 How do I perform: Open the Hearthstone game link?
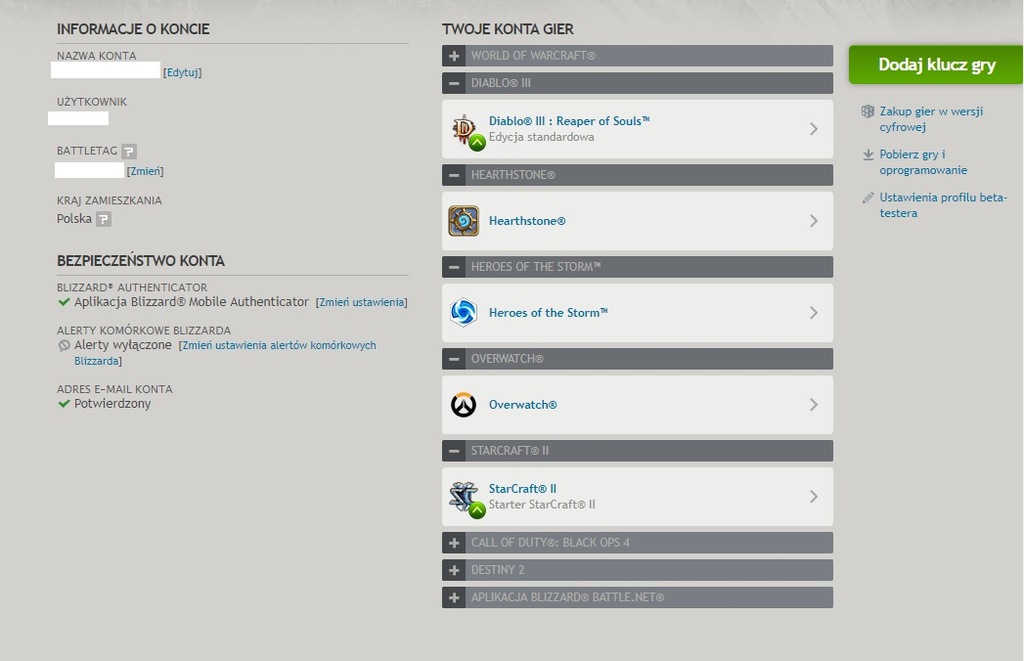[527, 221]
